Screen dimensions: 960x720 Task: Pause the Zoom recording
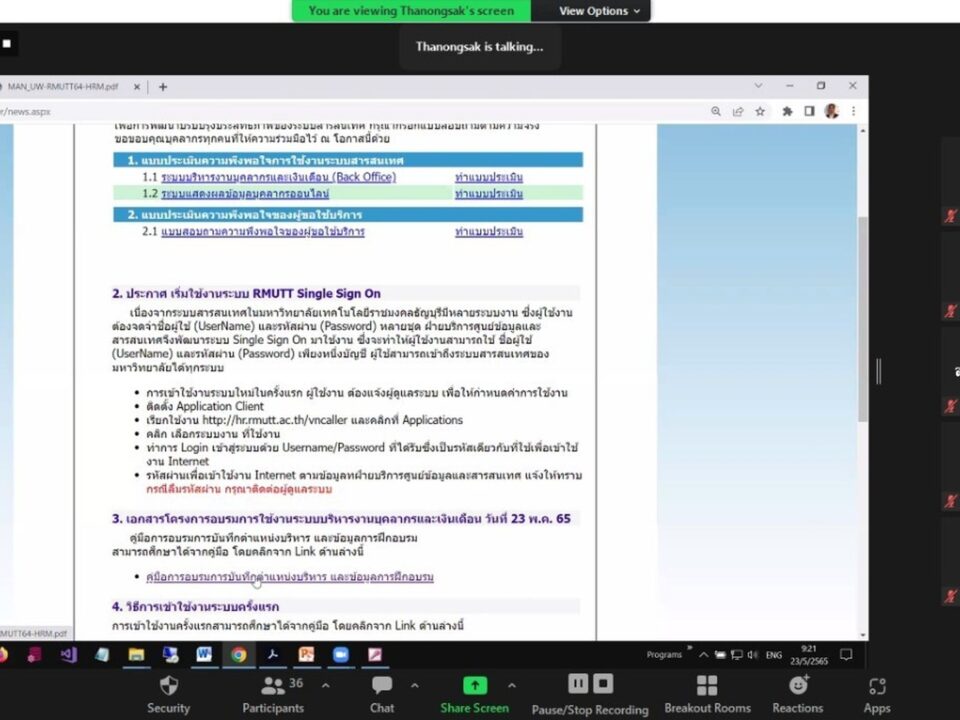point(577,683)
